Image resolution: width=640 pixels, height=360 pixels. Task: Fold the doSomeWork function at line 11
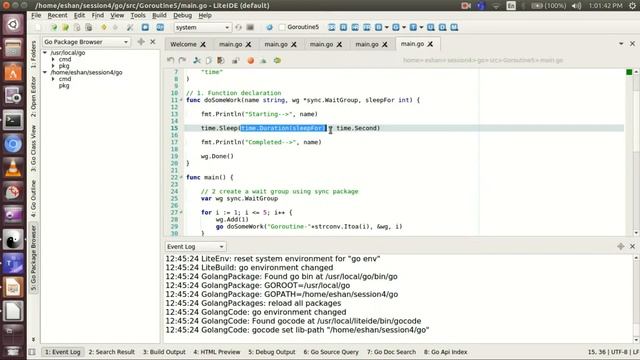pyautogui.click(x=181, y=100)
